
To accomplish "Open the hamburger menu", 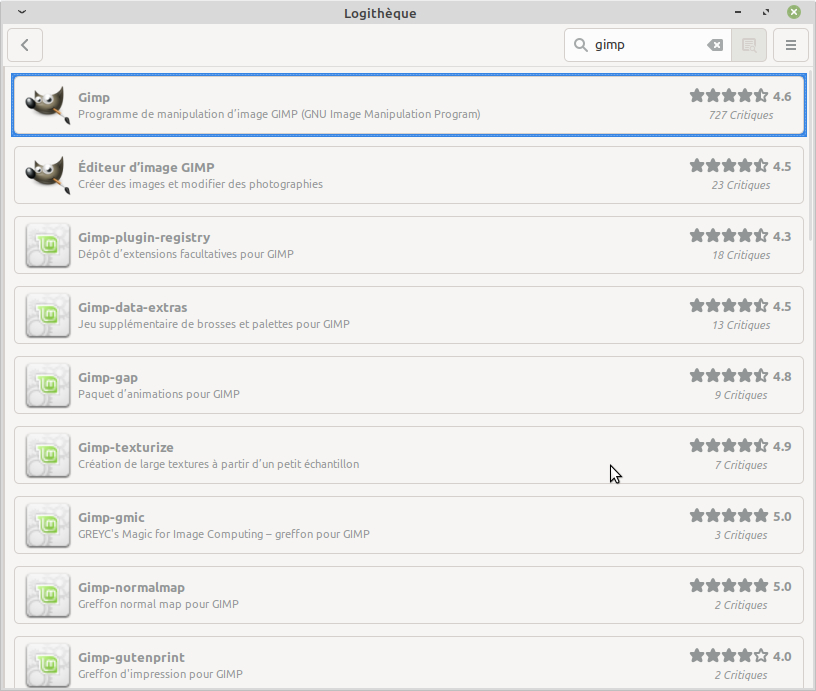I will click(x=790, y=45).
